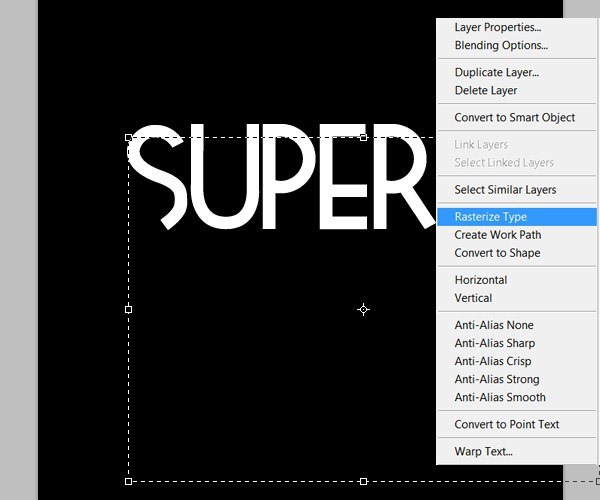
Task: Click the text box center reference point
Action: pos(363,310)
